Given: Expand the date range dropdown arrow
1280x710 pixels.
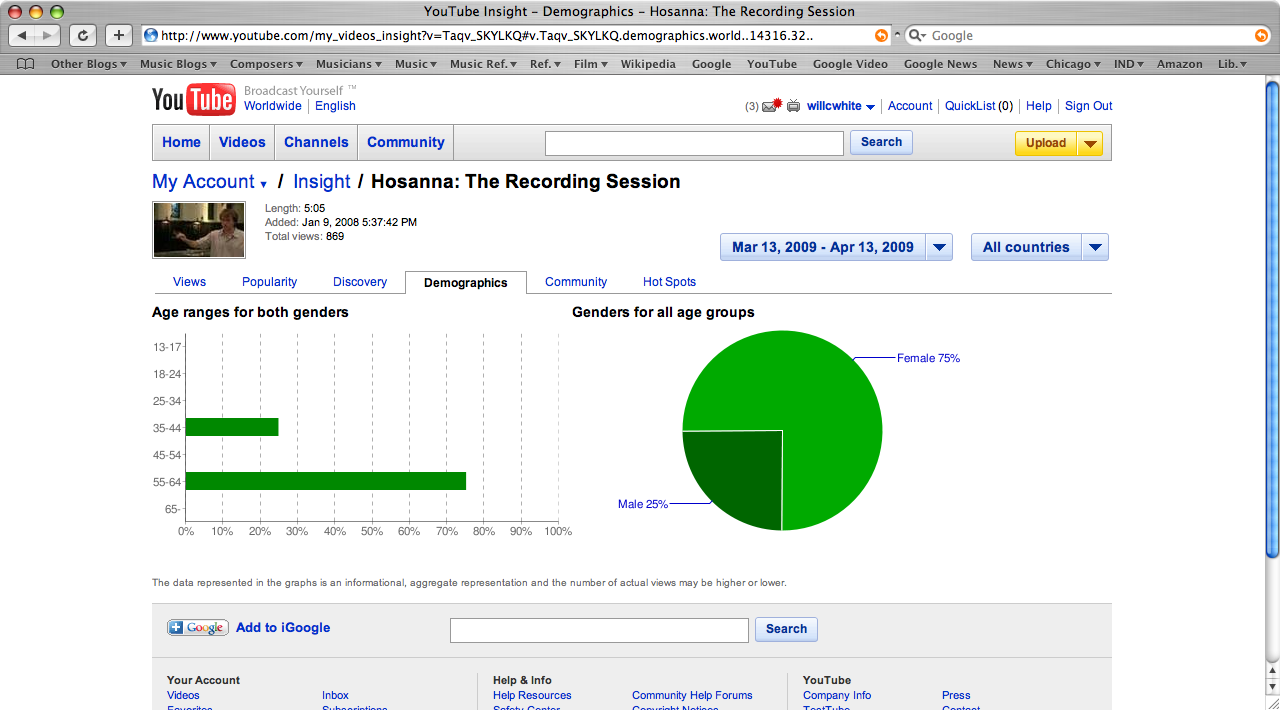Looking at the screenshot, I should tap(939, 247).
